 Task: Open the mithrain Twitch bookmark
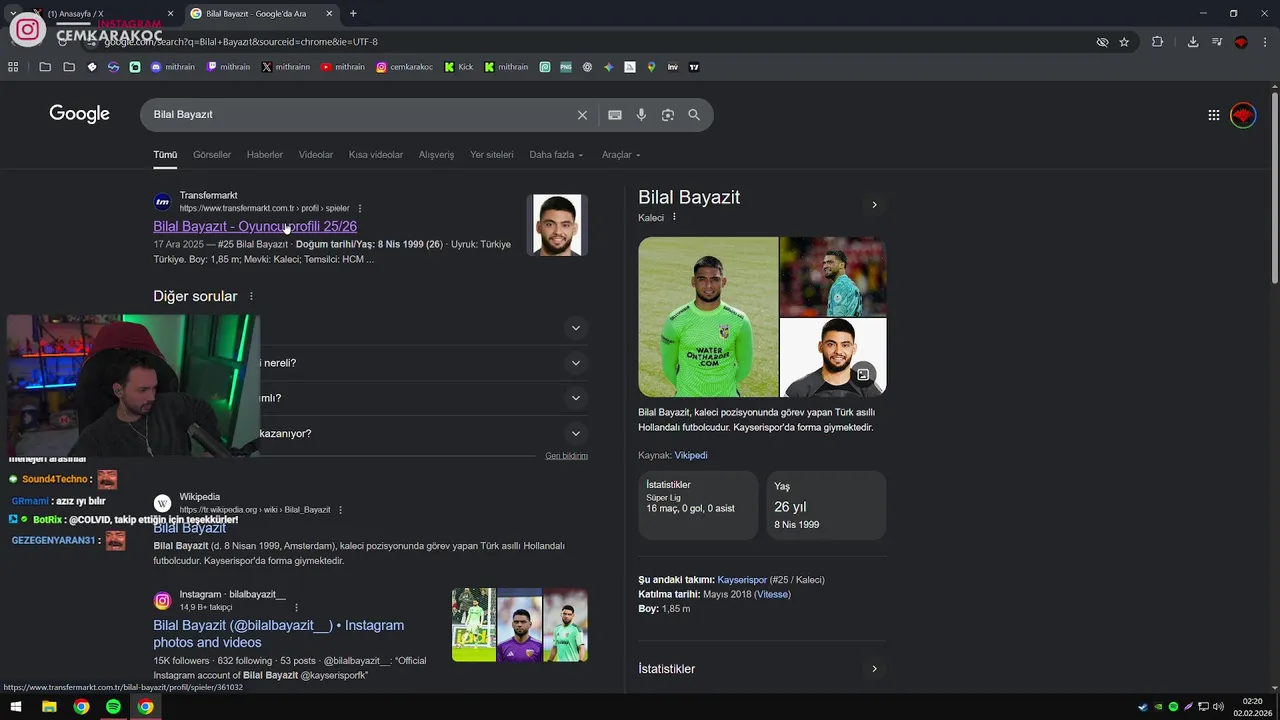tap(228, 67)
